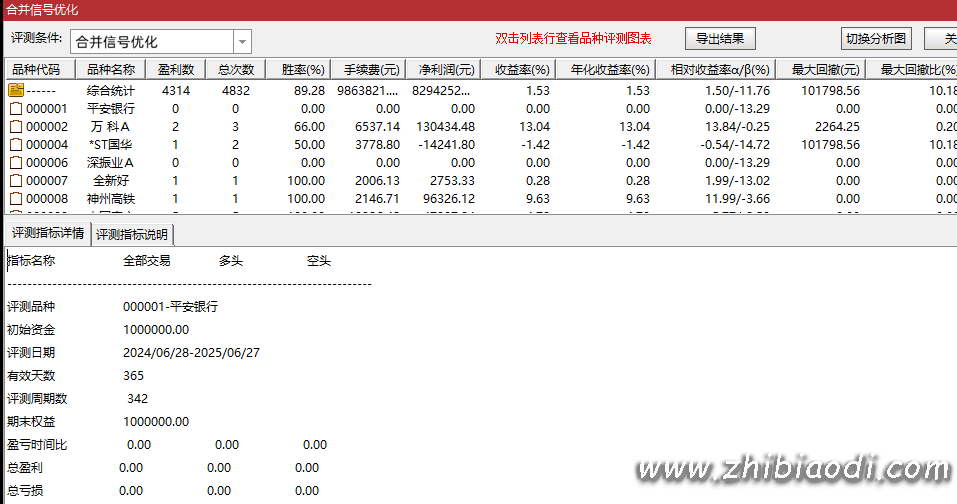
Task: Select the *ST国华 row name
Action: click(x=110, y=145)
